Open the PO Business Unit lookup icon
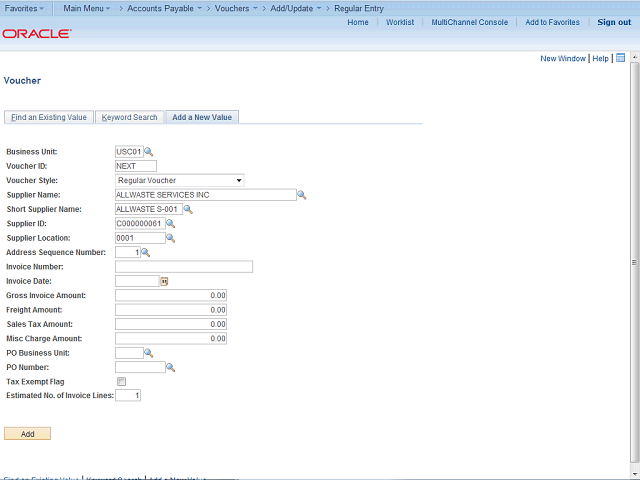This screenshot has height=480, width=640. tap(149, 353)
